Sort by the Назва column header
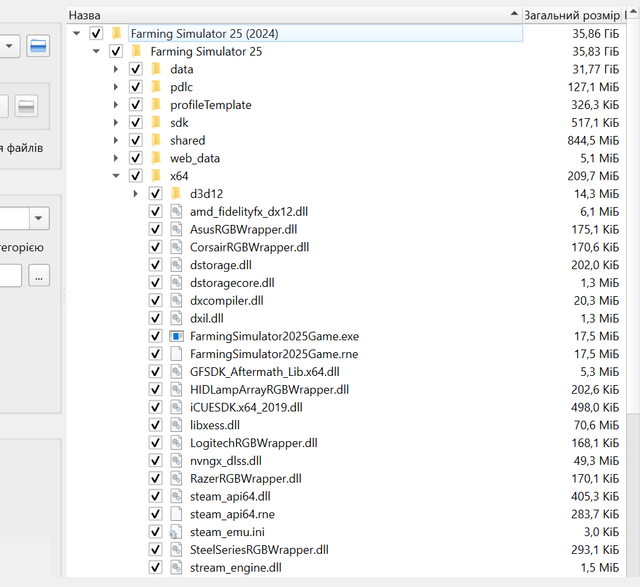Image resolution: width=640 pixels, height=587 pixels. click(x=290, y=15)
